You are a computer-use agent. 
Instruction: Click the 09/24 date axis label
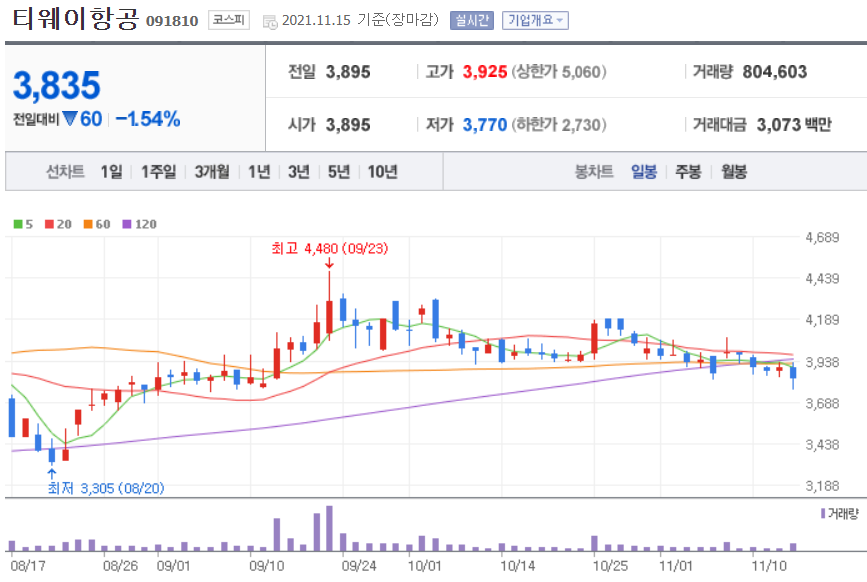pyautogui.click(x=359, y=566)
